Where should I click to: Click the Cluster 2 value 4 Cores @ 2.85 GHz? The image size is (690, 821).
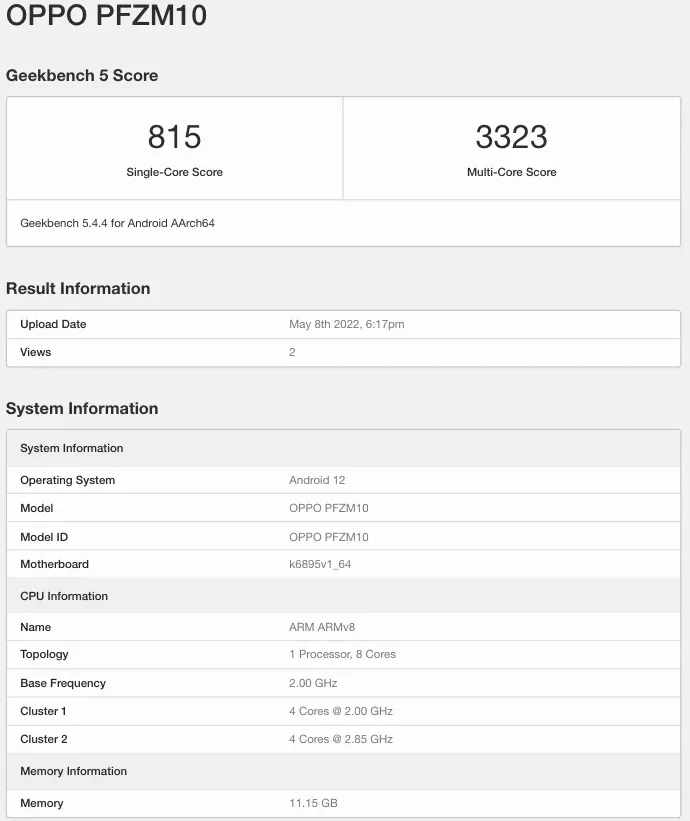340,739
